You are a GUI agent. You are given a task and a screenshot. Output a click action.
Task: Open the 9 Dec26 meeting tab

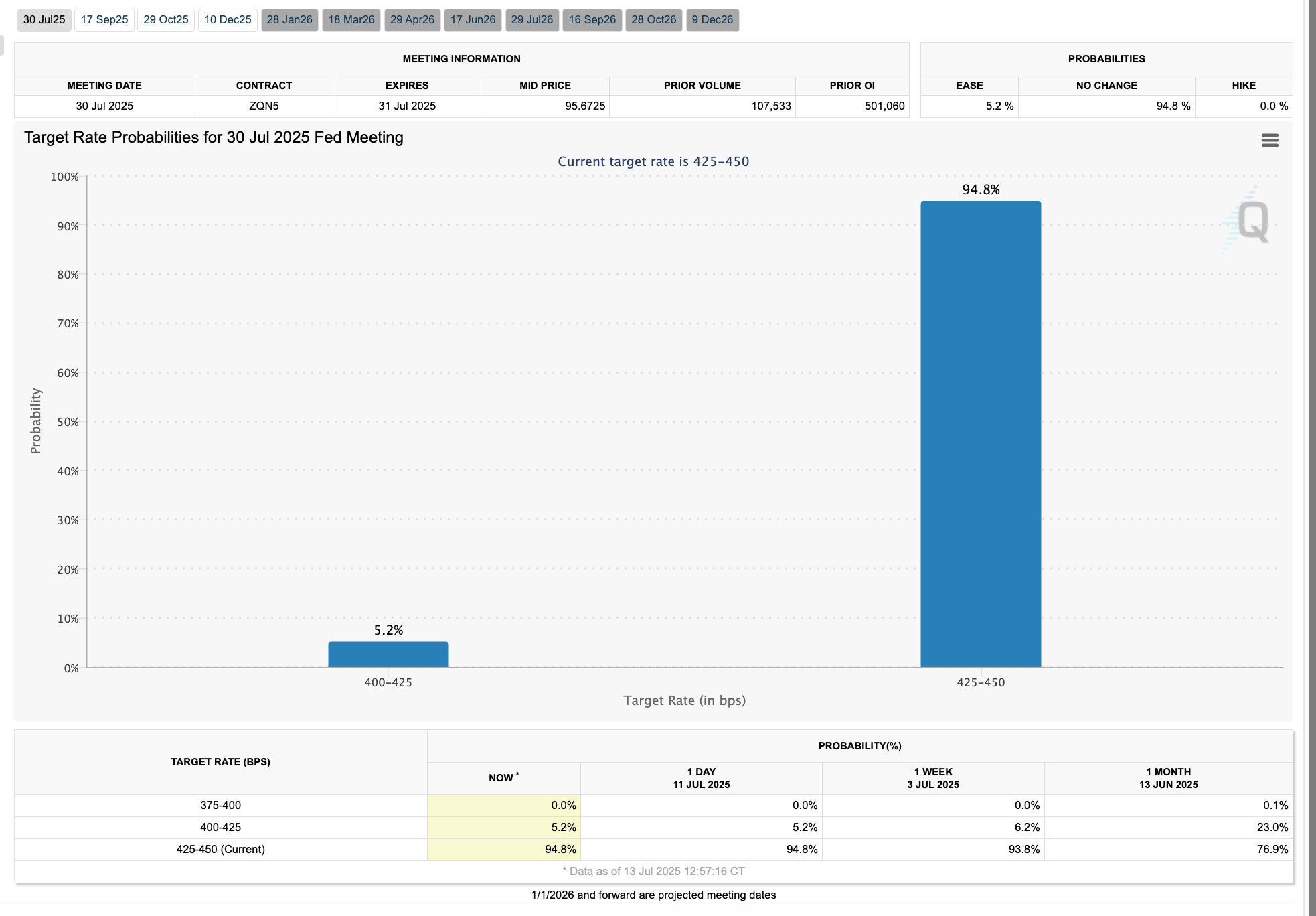(x=712, y=20)
